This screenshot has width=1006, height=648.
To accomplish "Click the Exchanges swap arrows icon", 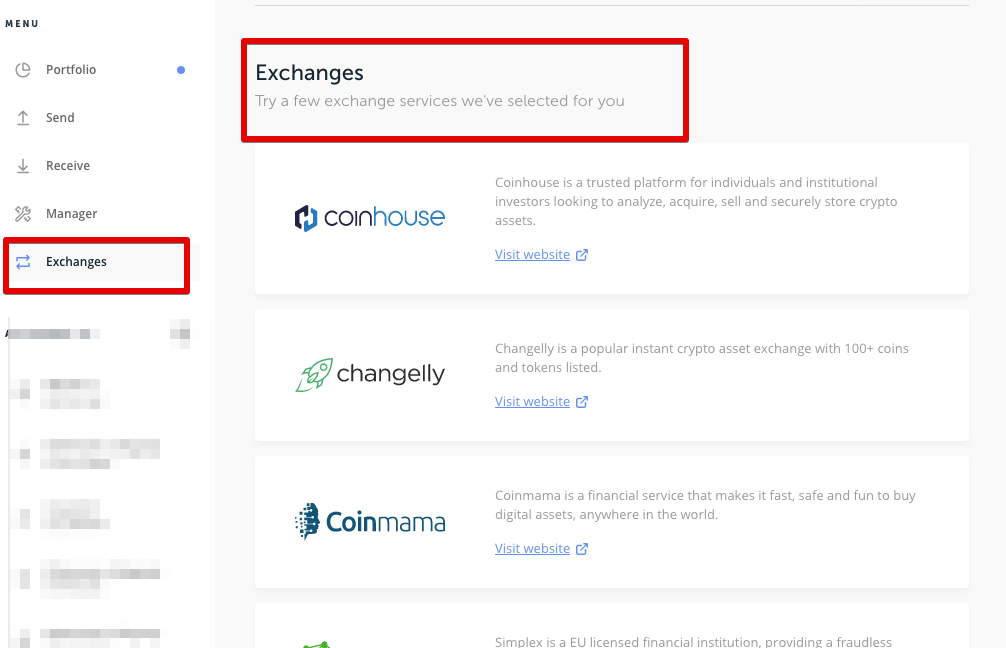I will pyautogui.click(x=24, y=262).
